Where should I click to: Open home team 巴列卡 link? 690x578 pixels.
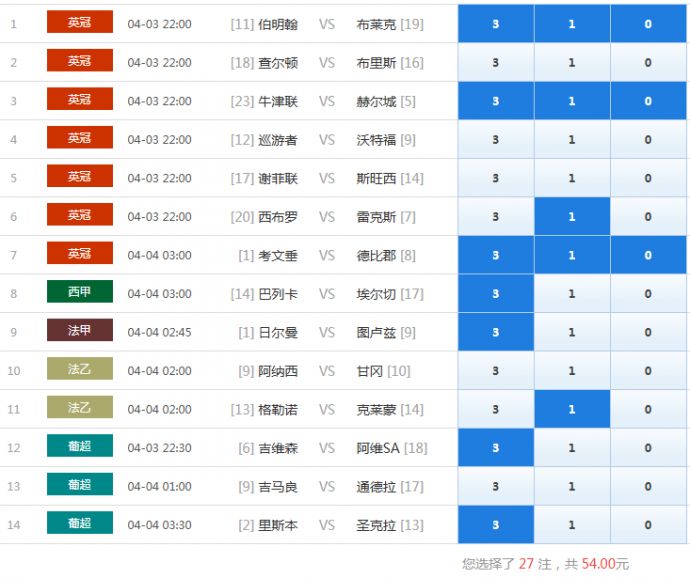(278, 294)
